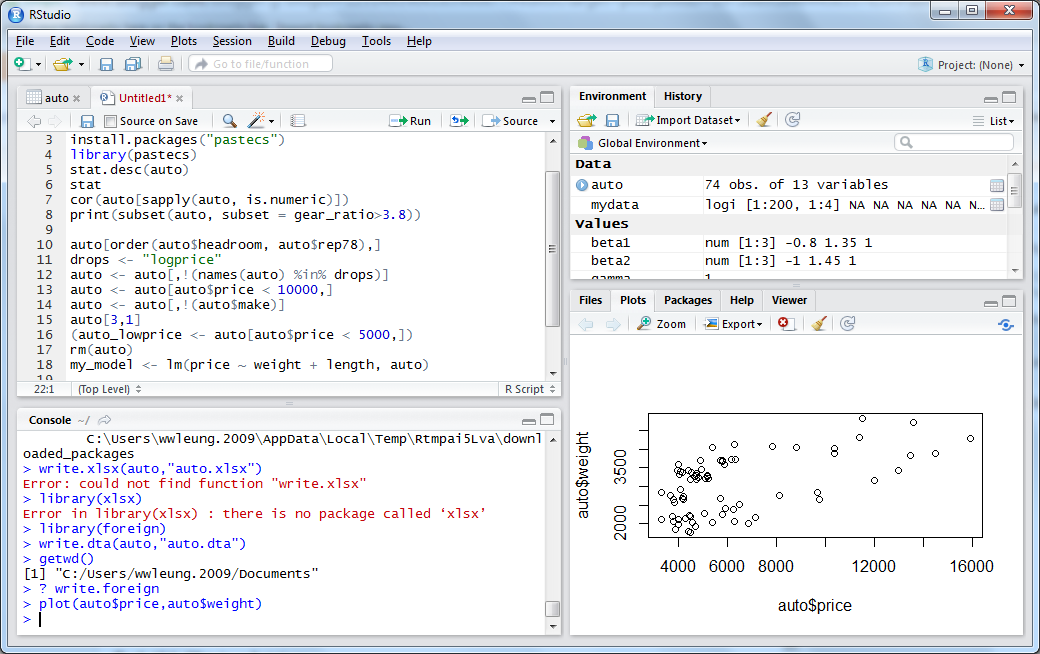The width and height of the screenshot is (1040, 654).
Task: Switch to the Packages tab
Action: coord(687,299)
